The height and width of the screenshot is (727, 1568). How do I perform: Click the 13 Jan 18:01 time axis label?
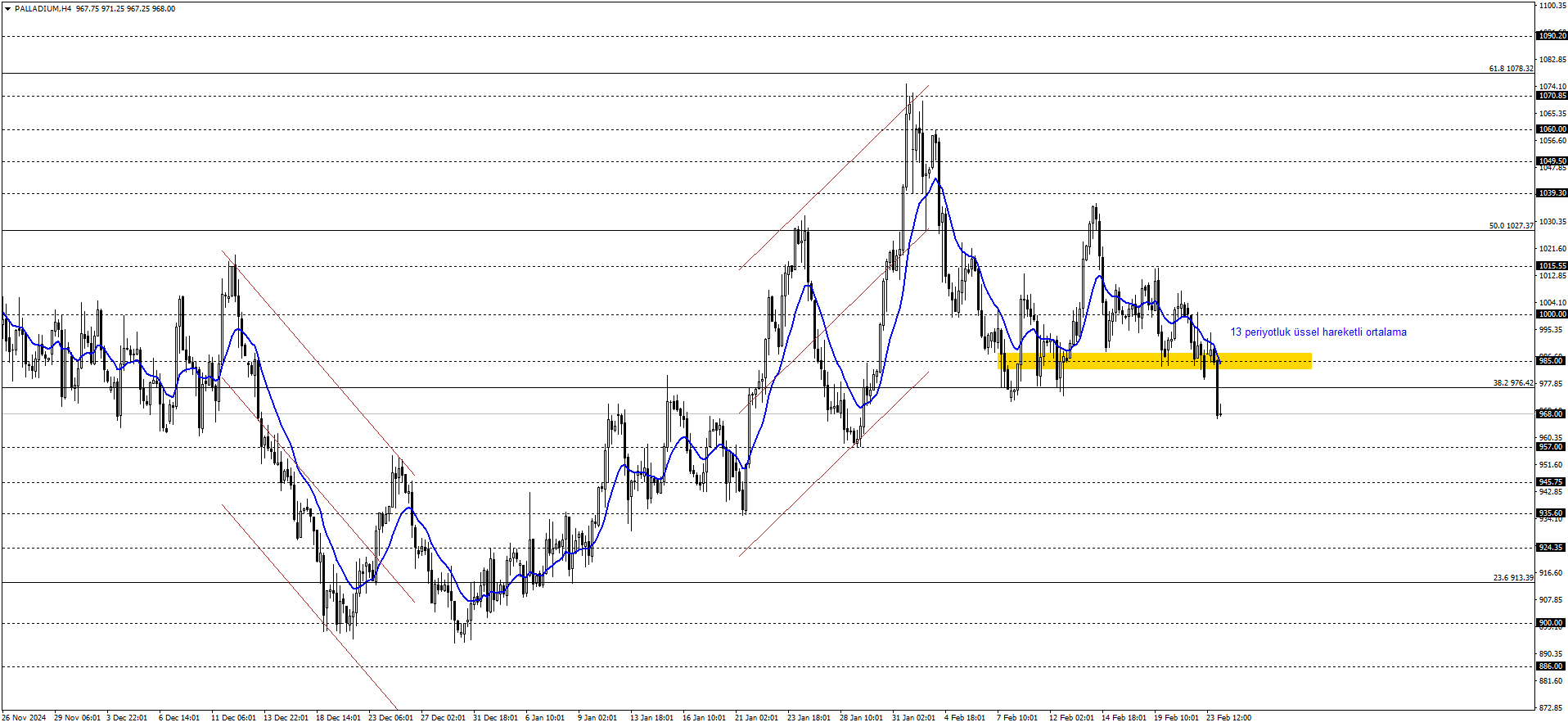pos(651,718)
